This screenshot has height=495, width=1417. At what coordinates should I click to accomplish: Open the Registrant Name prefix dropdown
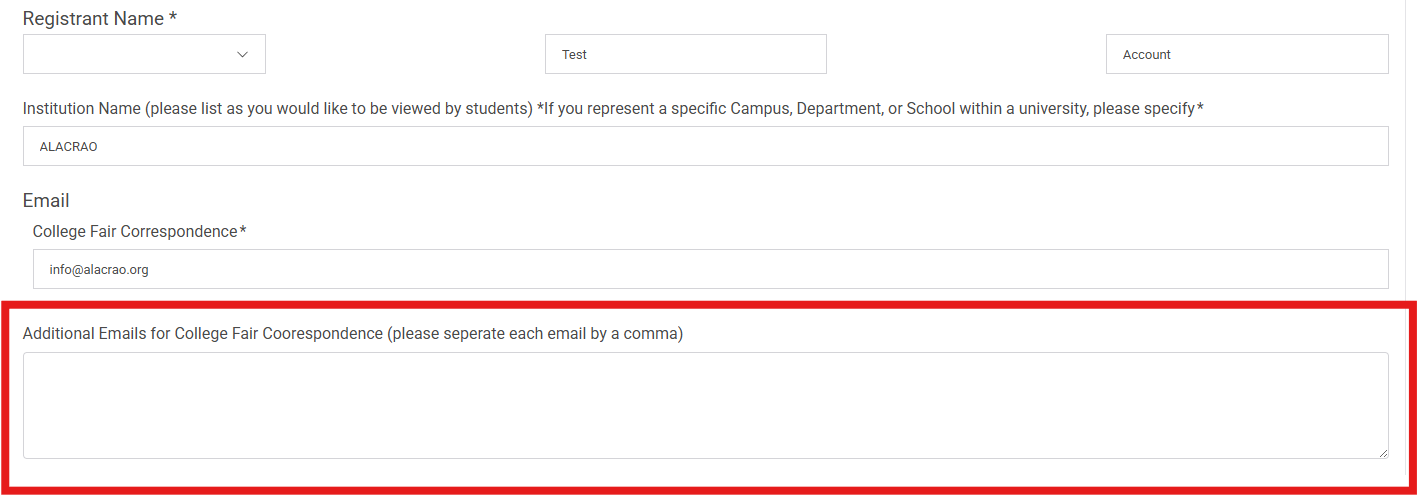pos(144,54)
